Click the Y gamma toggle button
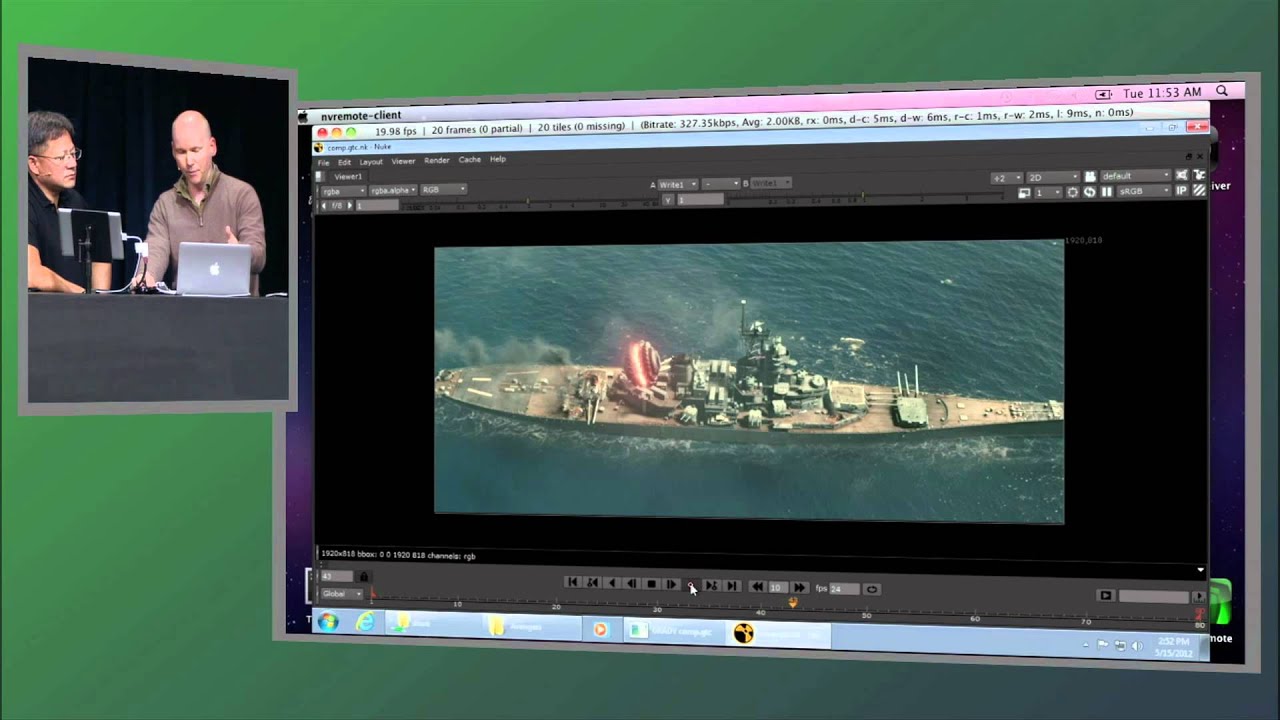Image resolution: width=1280 pixels, height=720 pixels. coord(667,199)
